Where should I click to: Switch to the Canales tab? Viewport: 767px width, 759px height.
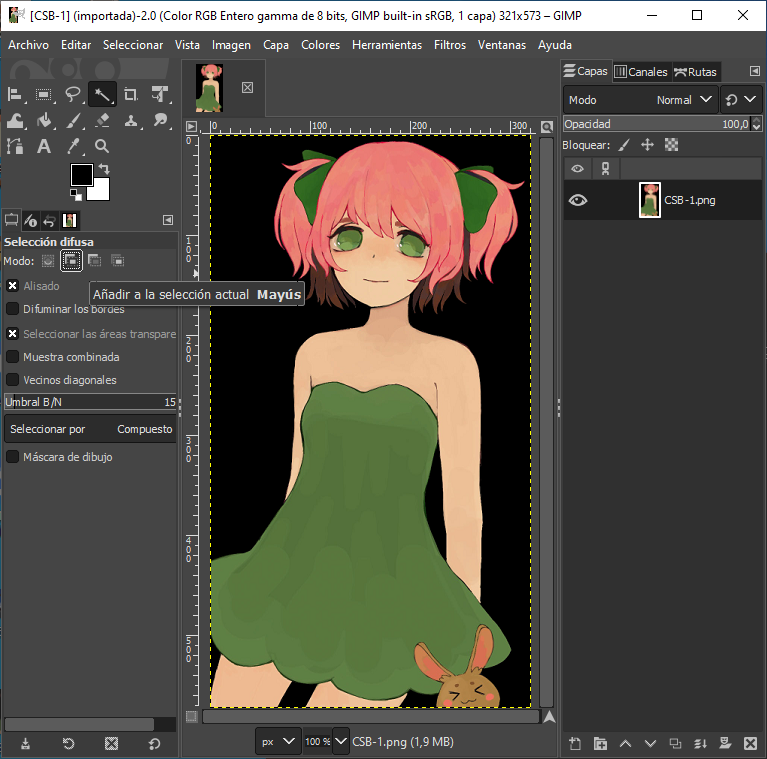[x=641, y=72]
